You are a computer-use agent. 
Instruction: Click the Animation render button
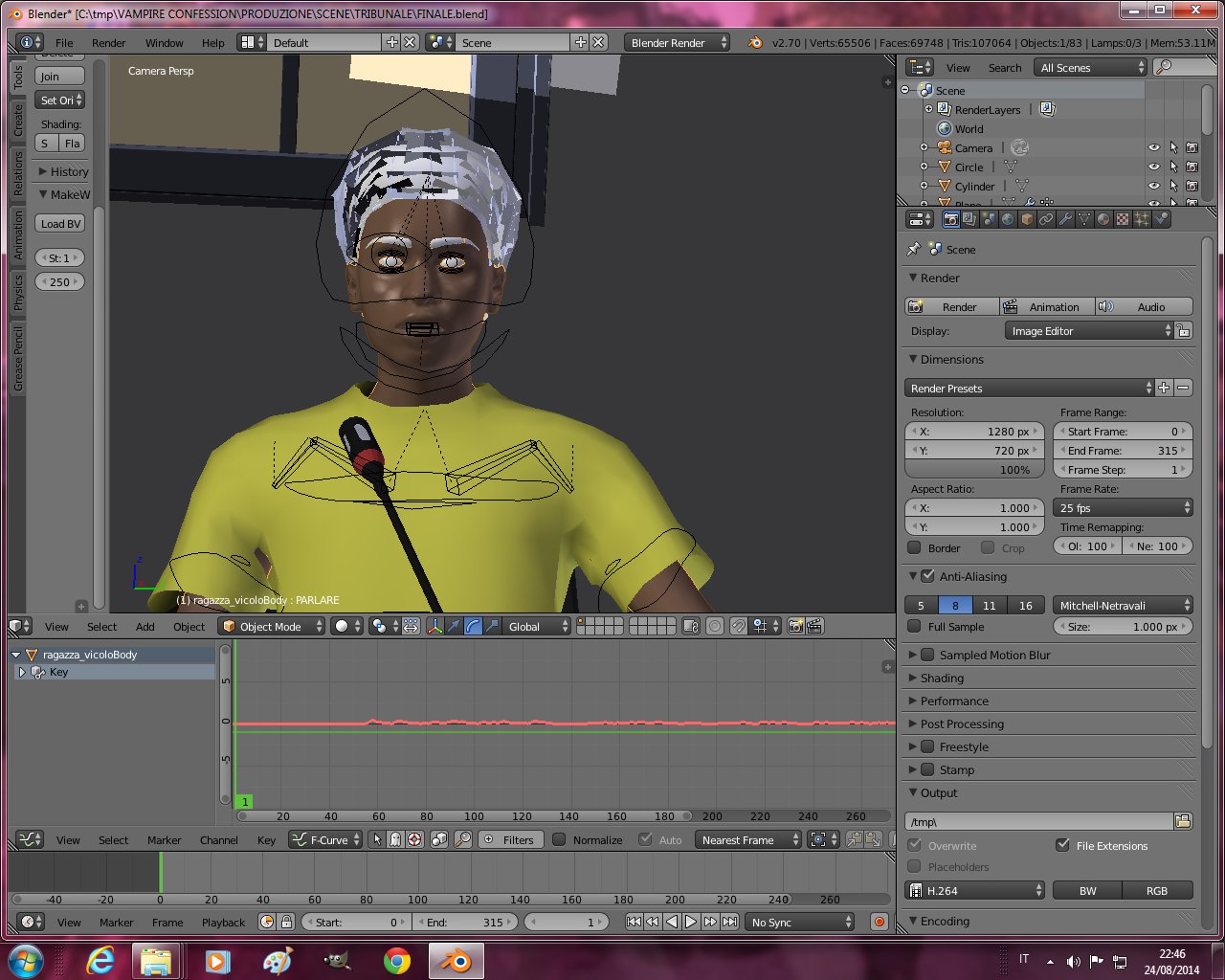click(x=1047, y=306)
